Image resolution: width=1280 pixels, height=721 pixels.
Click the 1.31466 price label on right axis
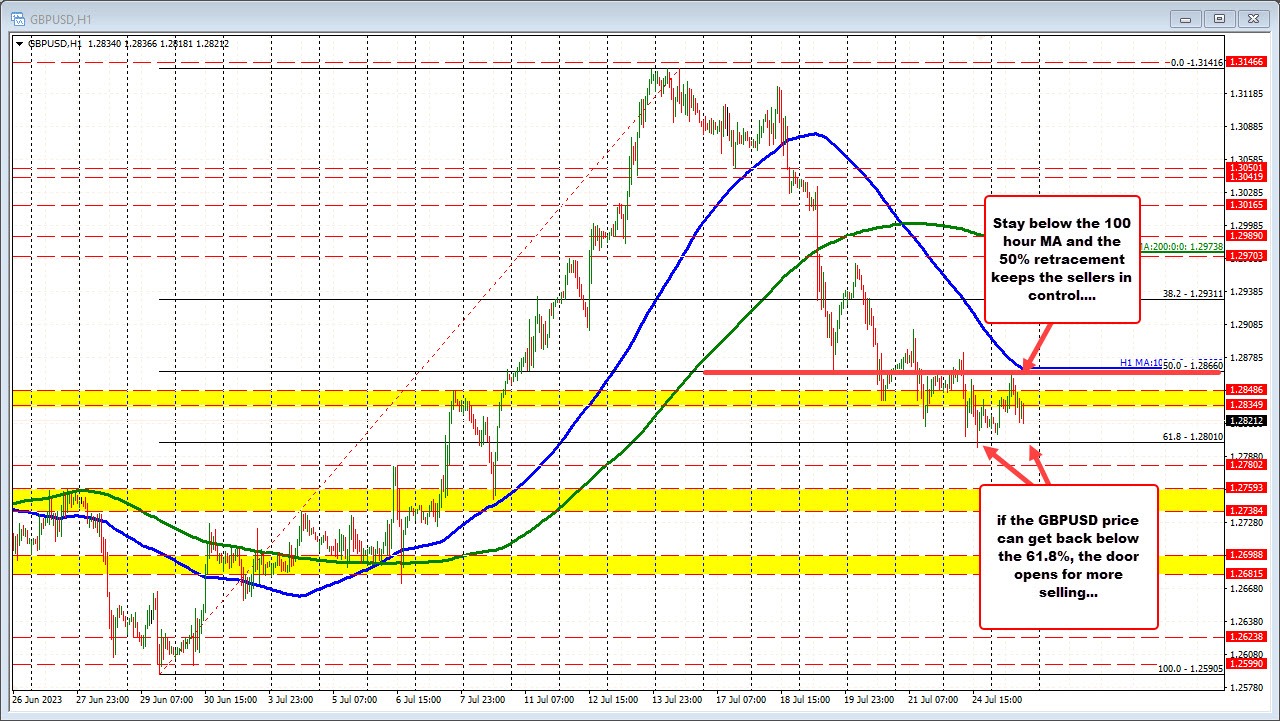(1248, 61)
